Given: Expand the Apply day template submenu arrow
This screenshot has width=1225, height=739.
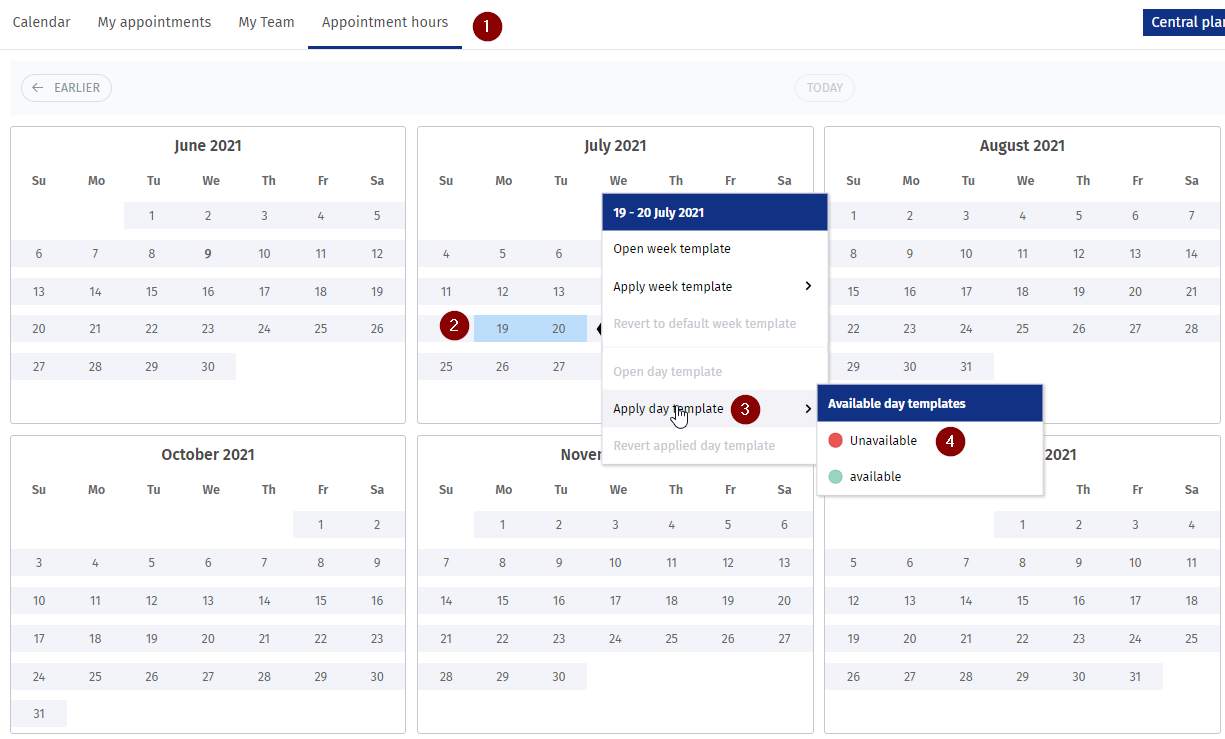Looking at the screenshot, I should (x=808, y=409).
